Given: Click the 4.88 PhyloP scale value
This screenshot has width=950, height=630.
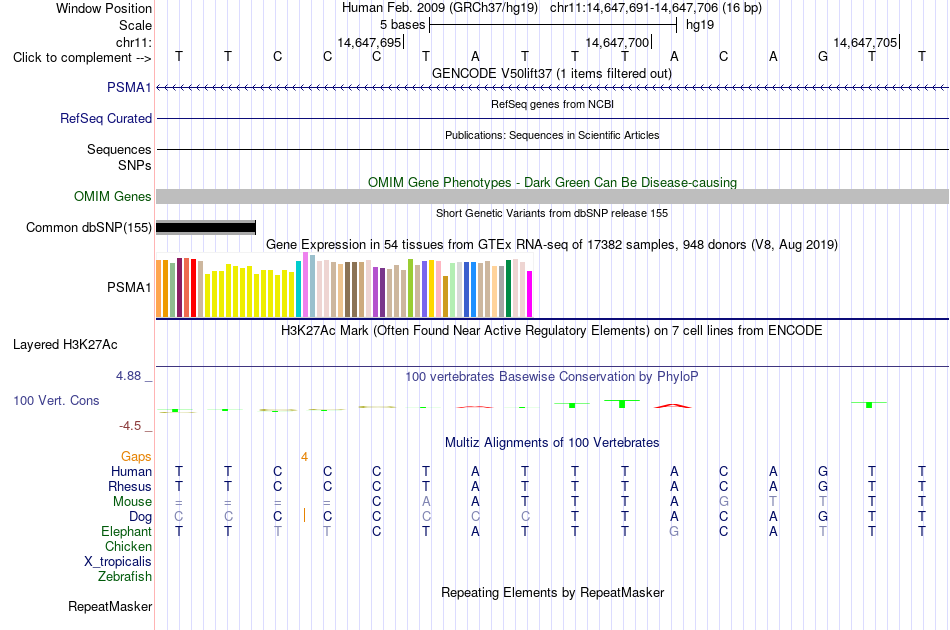Looking at the screenshot, I should coord(128,376).
